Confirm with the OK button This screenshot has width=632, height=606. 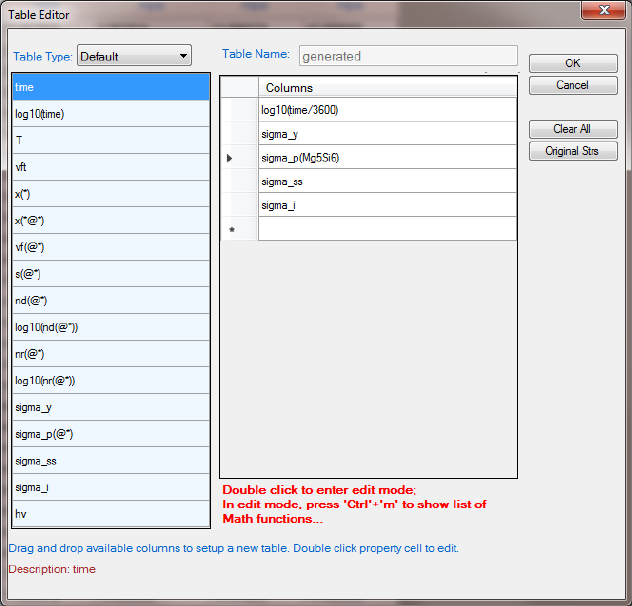click(573, 63)
